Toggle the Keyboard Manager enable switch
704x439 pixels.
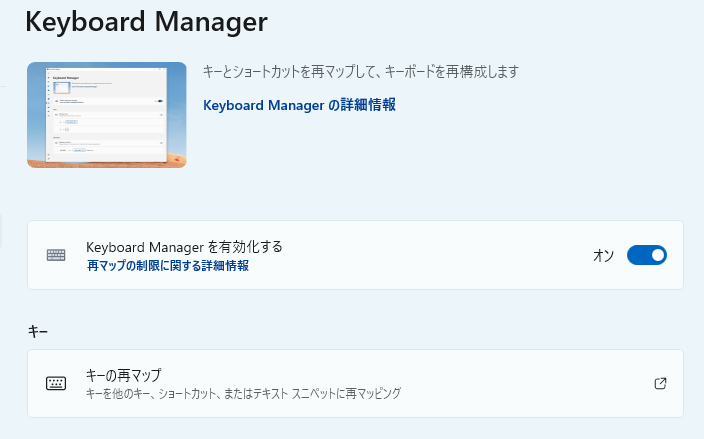646,255
